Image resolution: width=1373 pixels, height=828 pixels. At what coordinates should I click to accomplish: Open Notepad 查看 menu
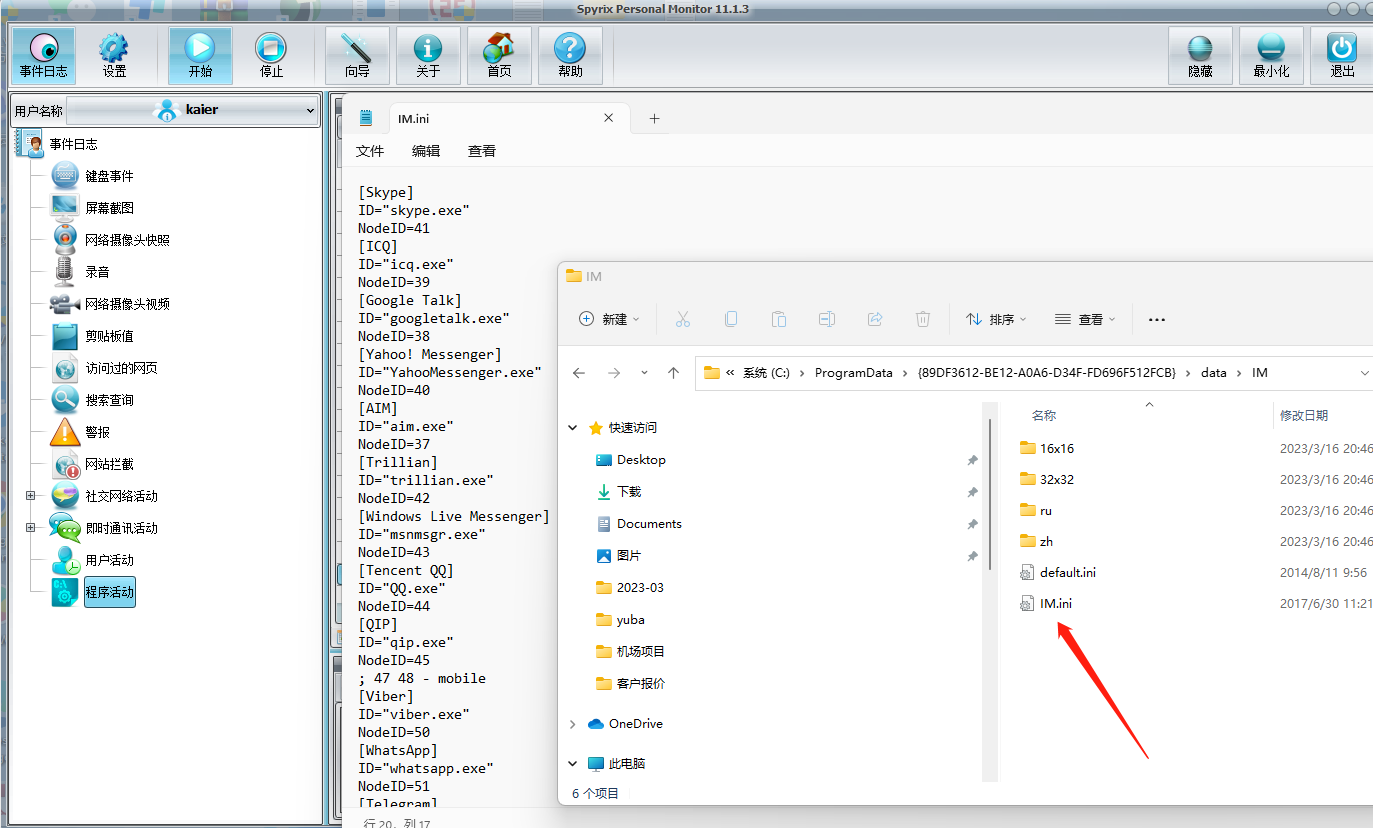482,151
